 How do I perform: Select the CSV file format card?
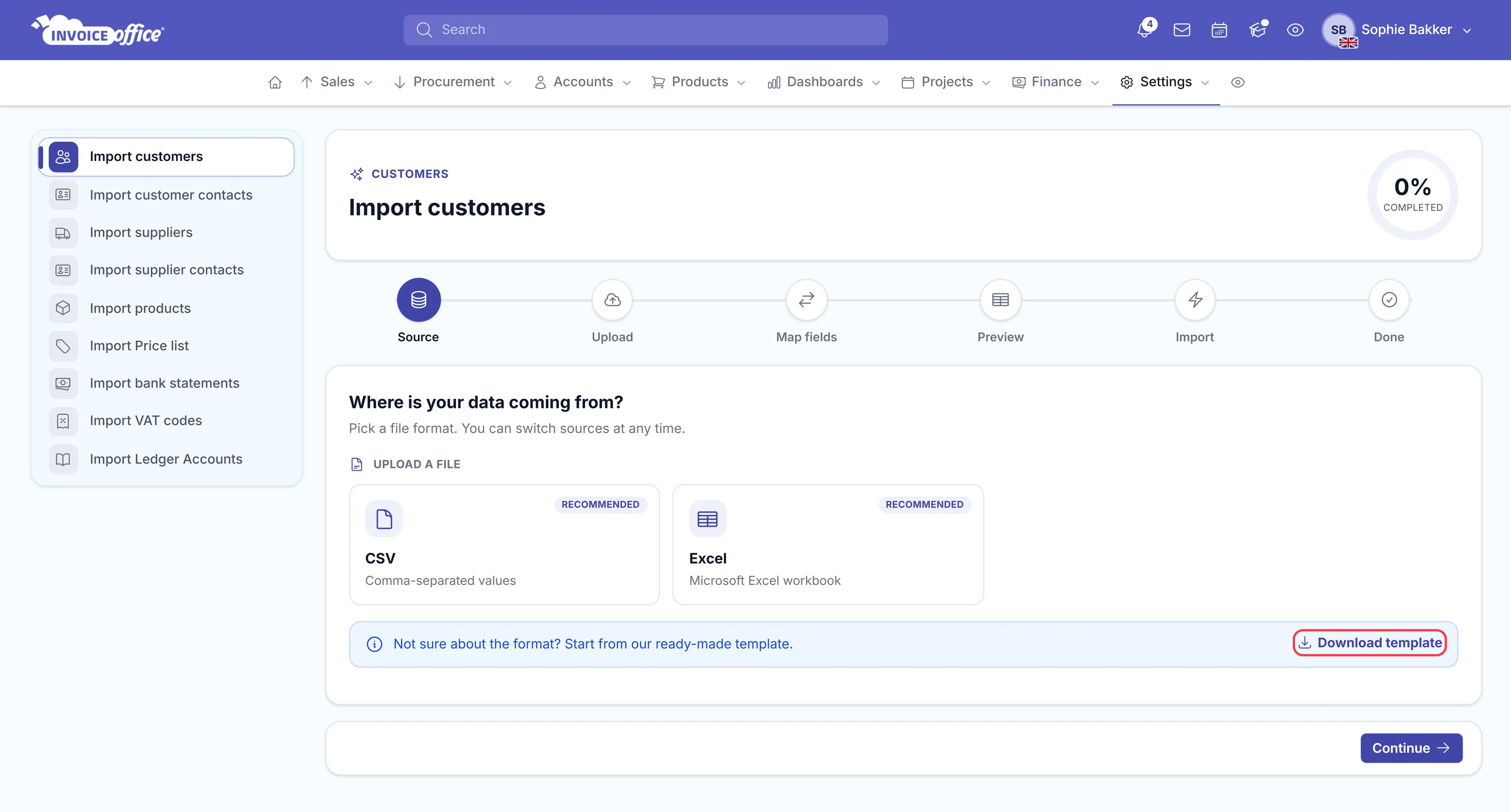click(504, 545)
